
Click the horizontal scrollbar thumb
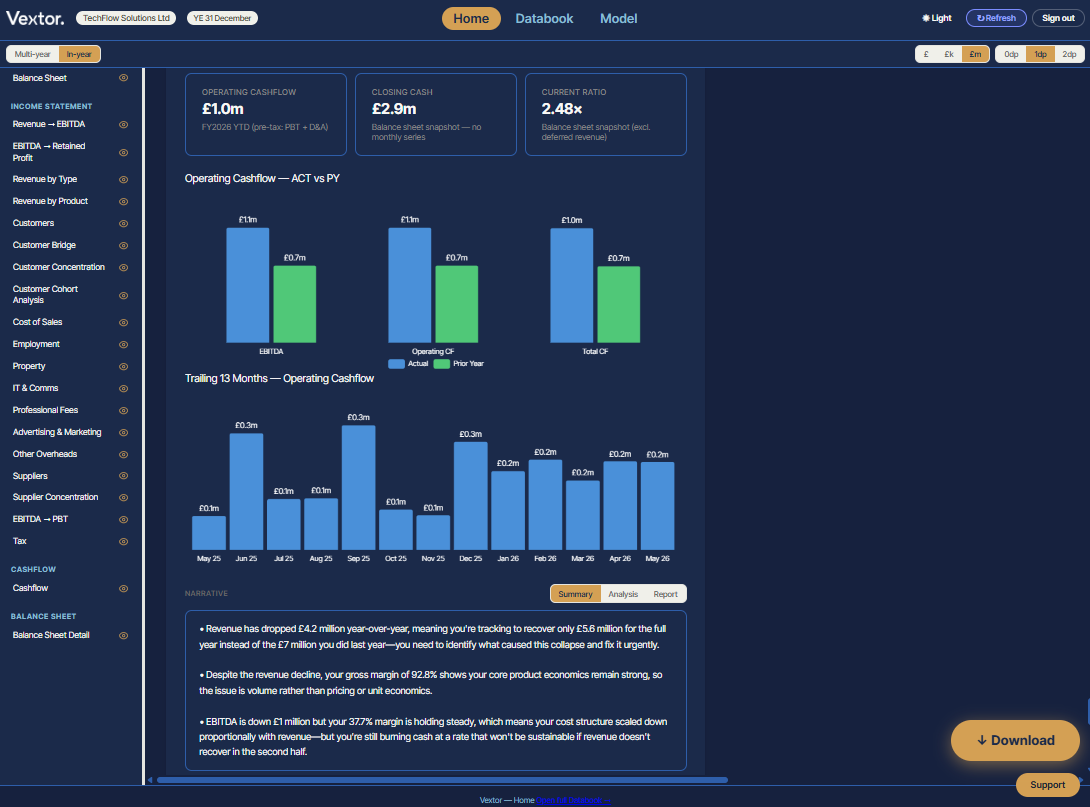442,780
